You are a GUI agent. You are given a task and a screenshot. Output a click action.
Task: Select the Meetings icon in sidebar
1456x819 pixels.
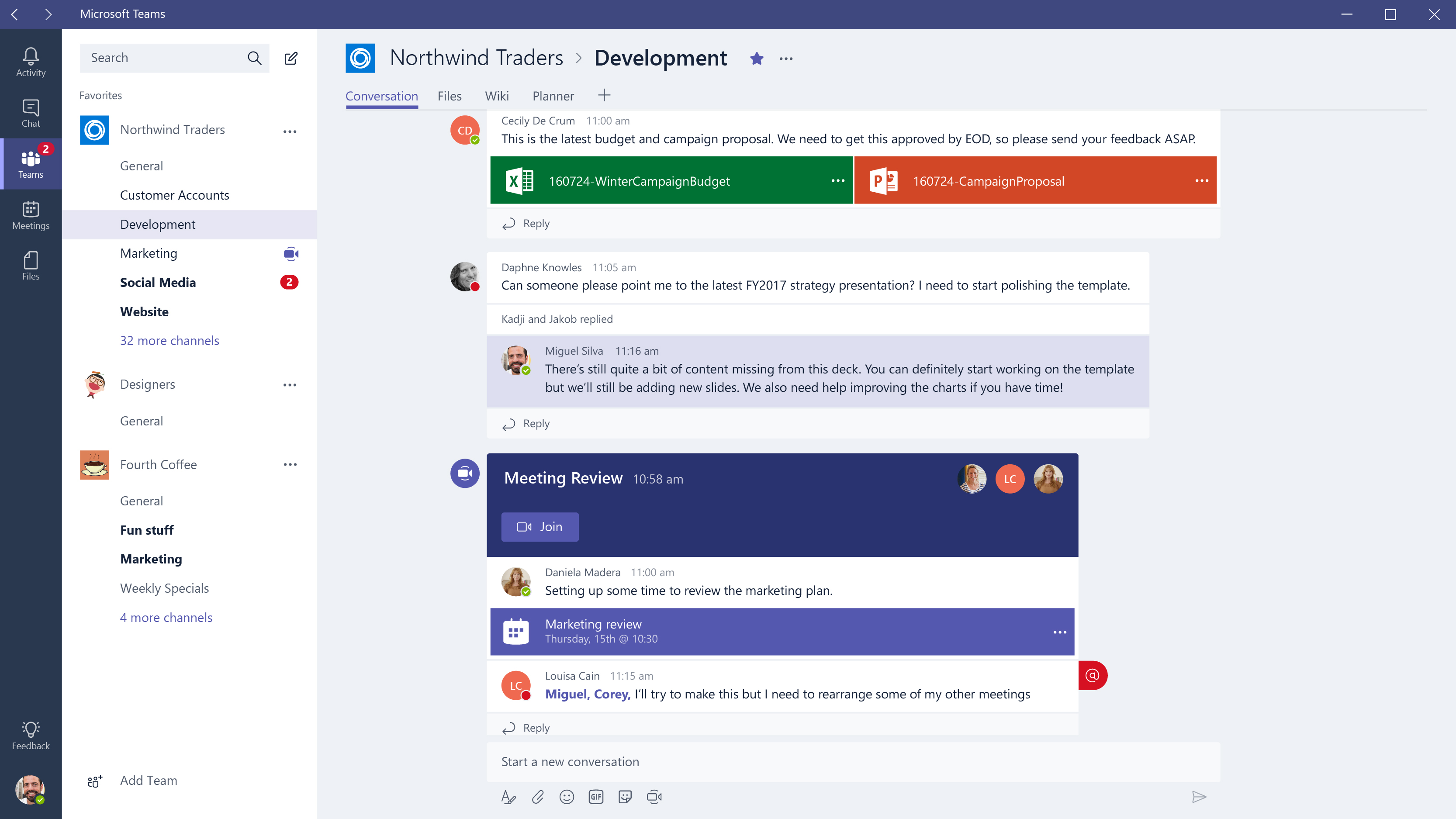click(x=30, y=214)
